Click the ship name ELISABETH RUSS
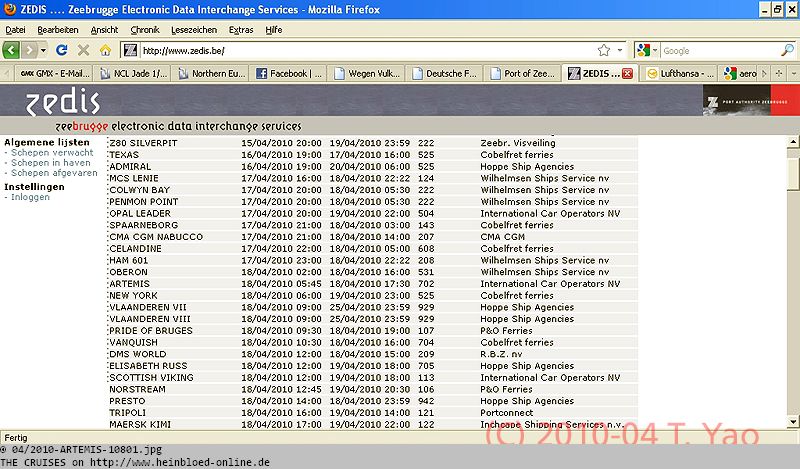The height and width of the screenshot is (469, 800). [x=148, y=366]
